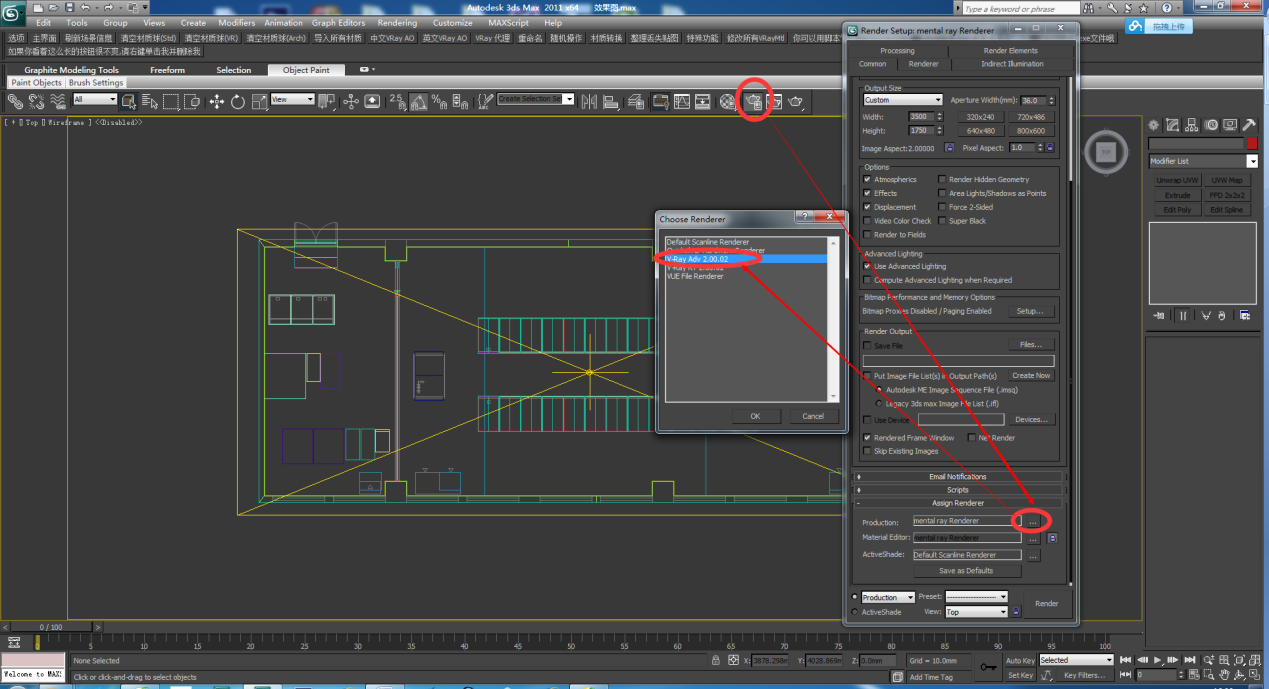Switch to the Renderer tab
Viewport: 1269px width, 689px height.
923,64
